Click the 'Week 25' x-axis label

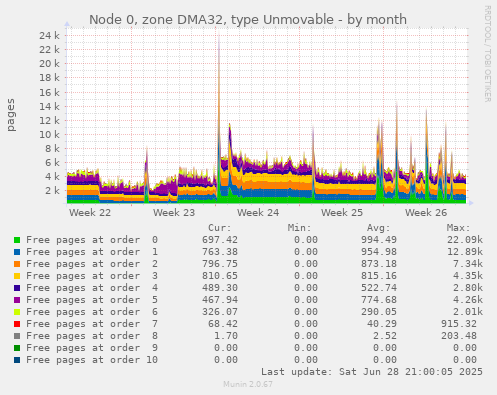click(x=342, y=213)
